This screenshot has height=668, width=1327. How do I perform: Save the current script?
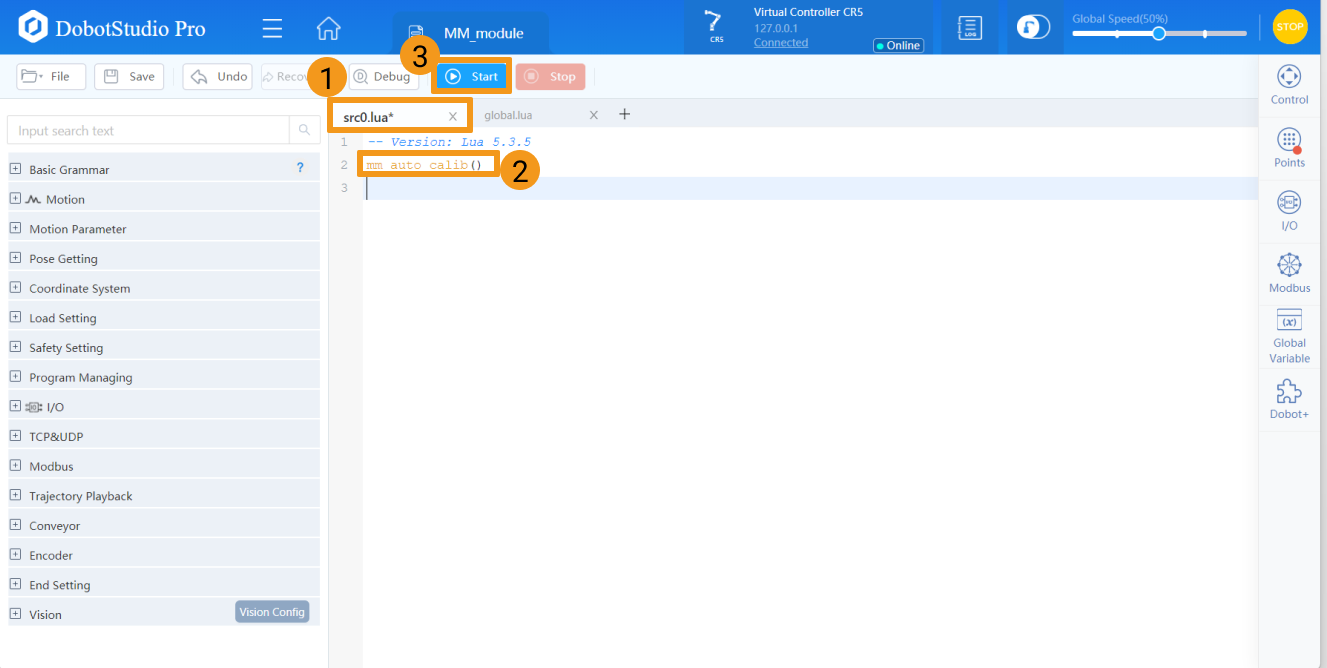click(x=129, y=76)
